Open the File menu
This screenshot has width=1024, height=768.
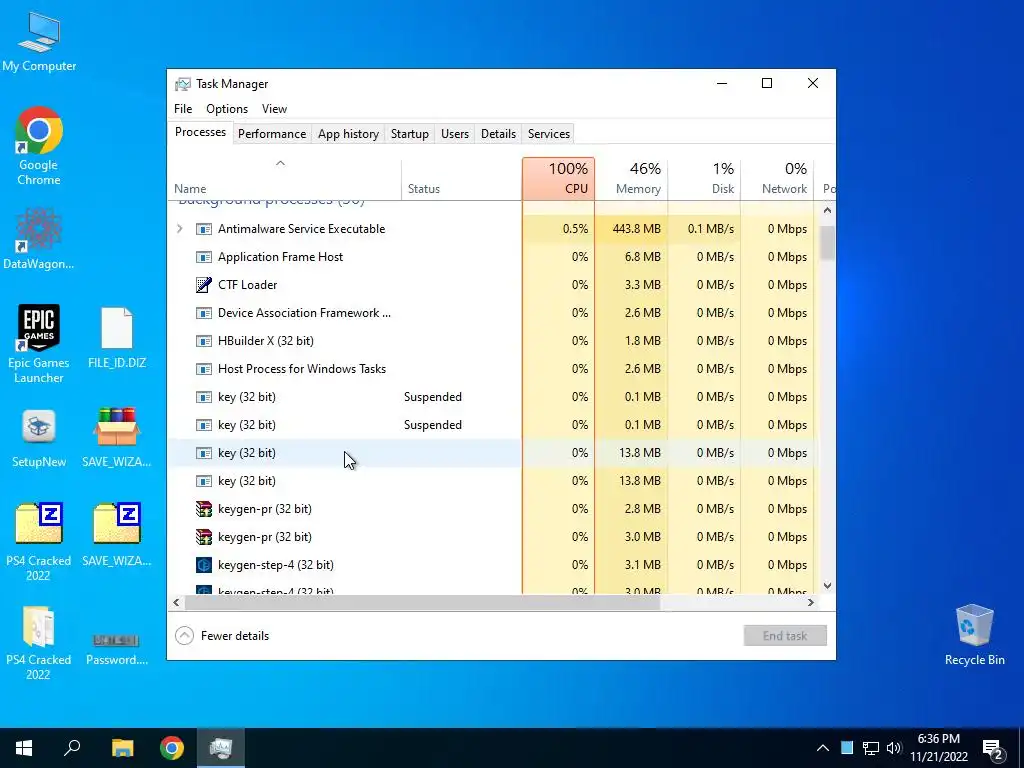tap(183, 109)
